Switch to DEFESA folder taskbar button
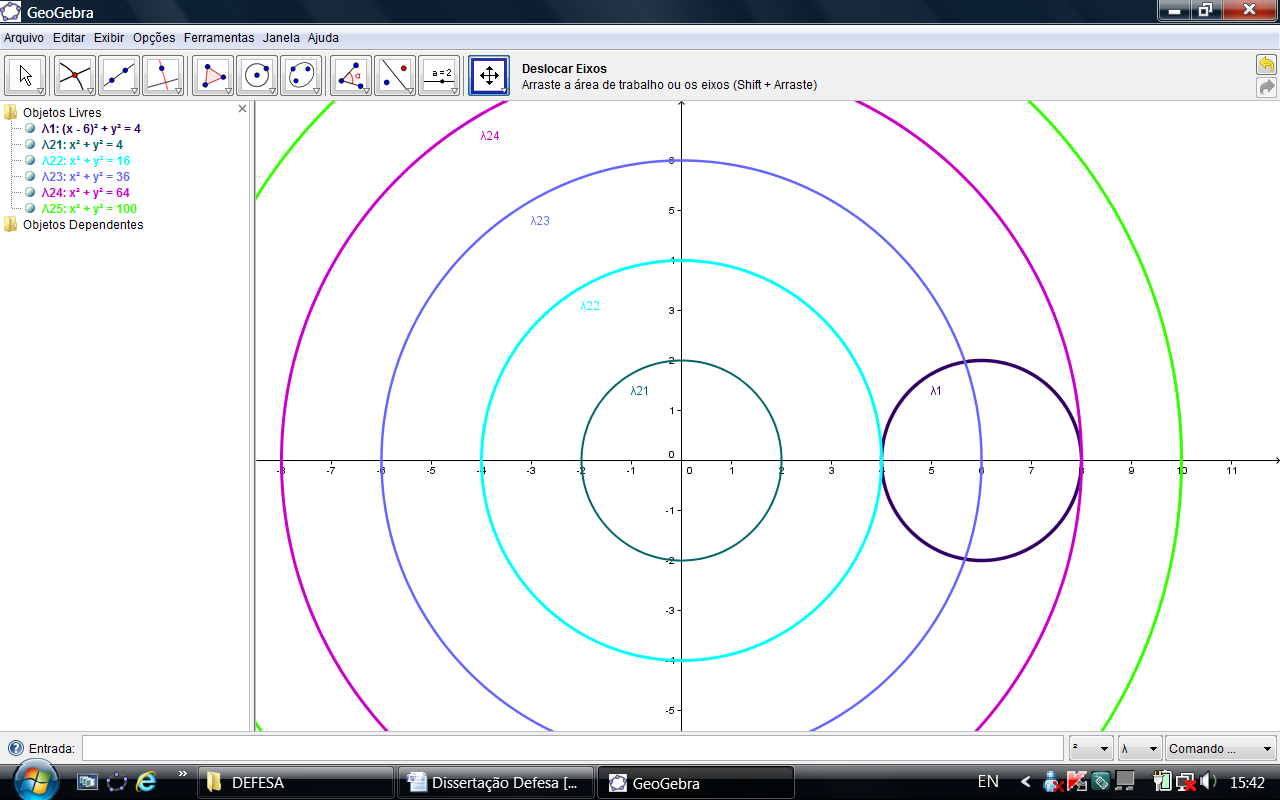Image resolution: width=1280 pixels, height=800 pixels. tap(295, 783)
